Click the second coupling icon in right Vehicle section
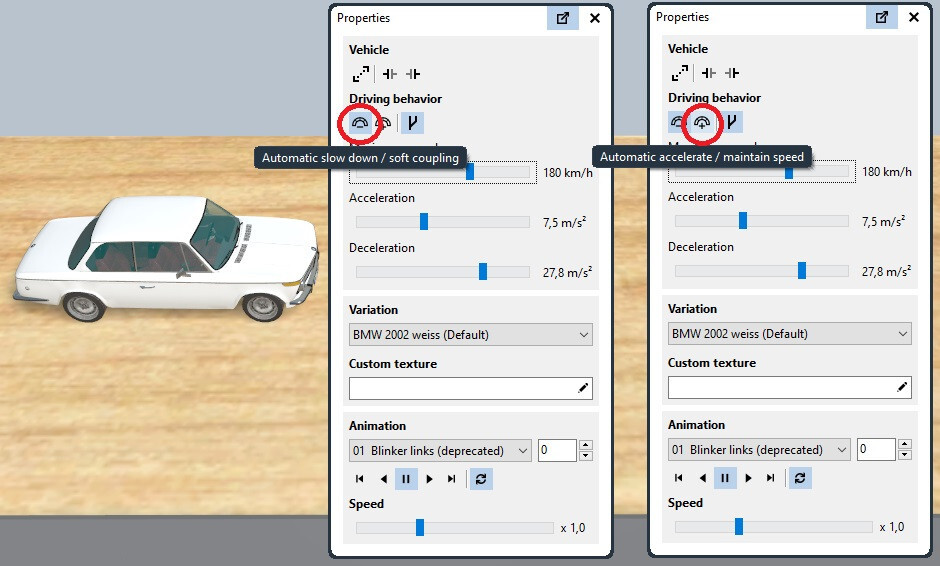940x566 pixels. (x=732, y=73)
